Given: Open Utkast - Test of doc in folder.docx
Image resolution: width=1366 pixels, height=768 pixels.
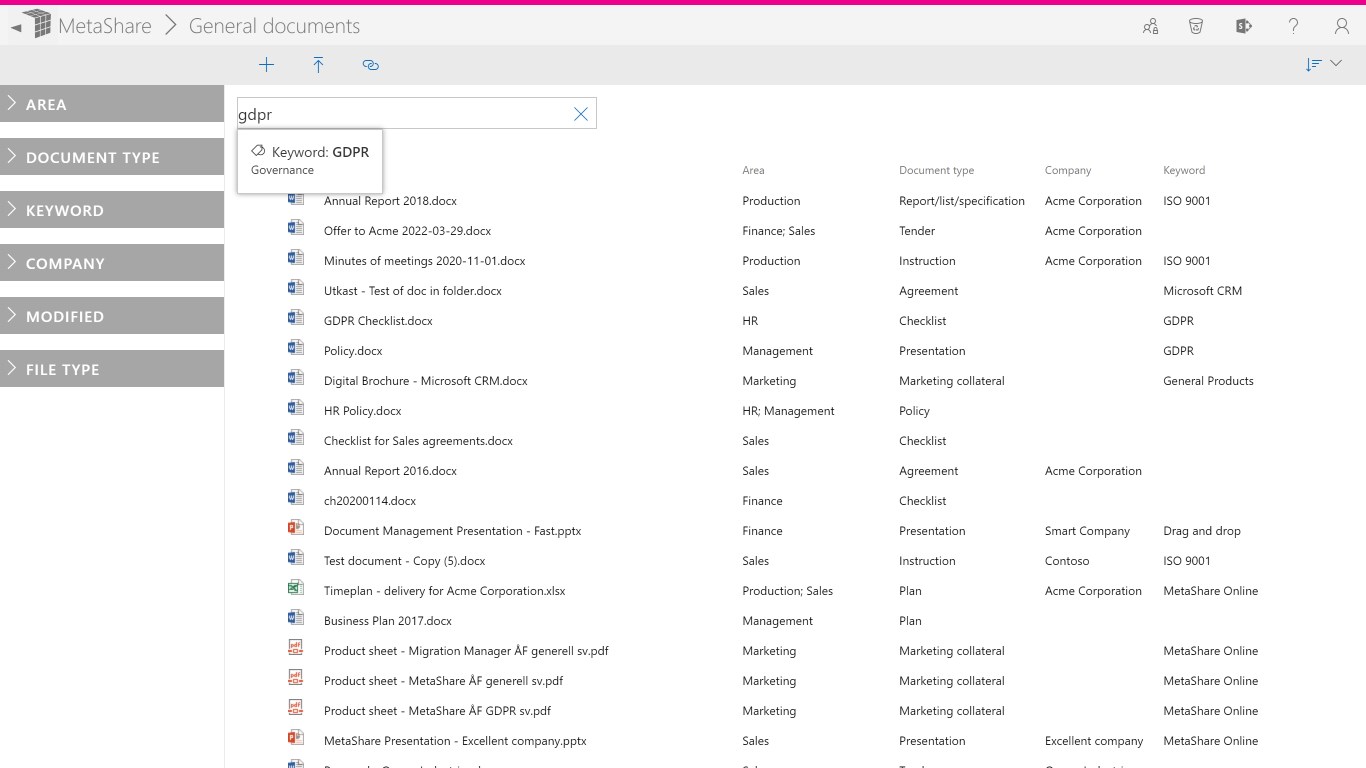Looking at the screenshot, I should click(412, 291).
